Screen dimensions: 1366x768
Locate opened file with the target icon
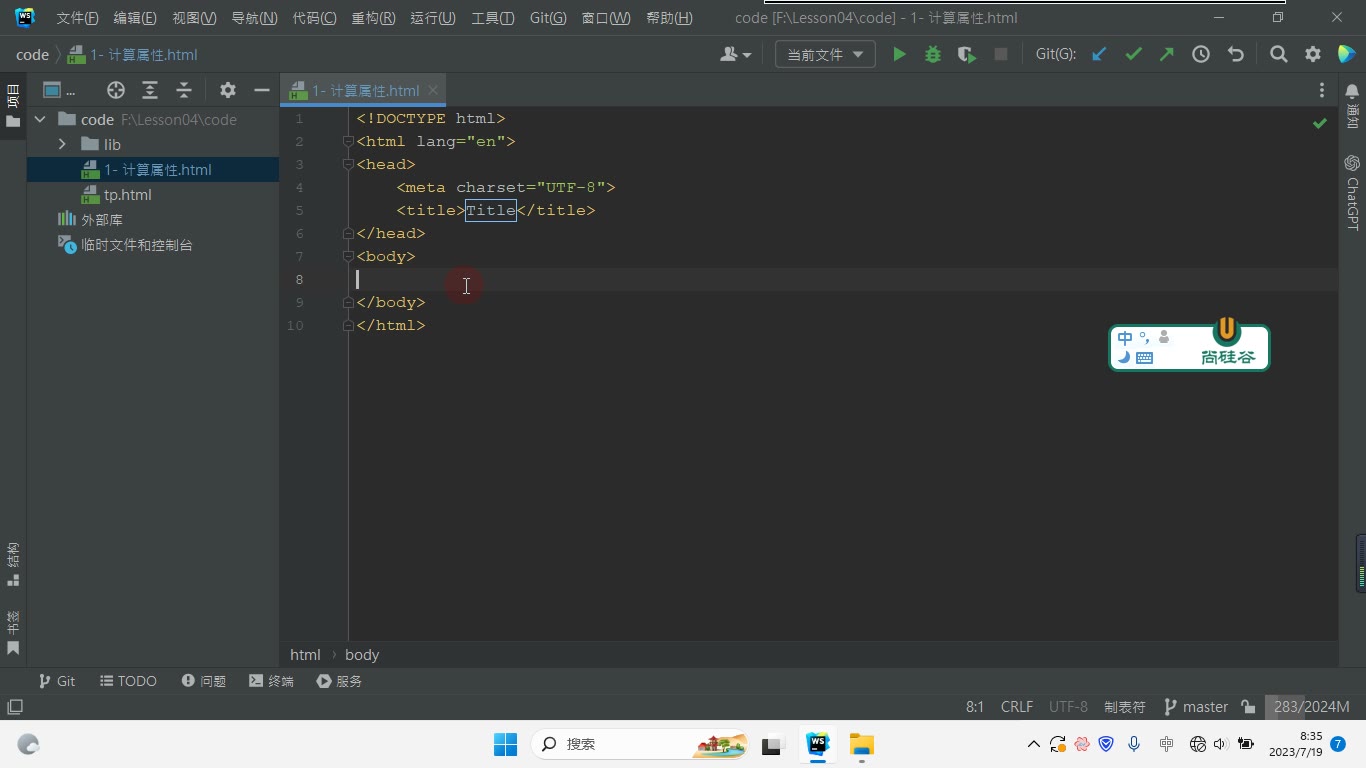tap(116, 90)
